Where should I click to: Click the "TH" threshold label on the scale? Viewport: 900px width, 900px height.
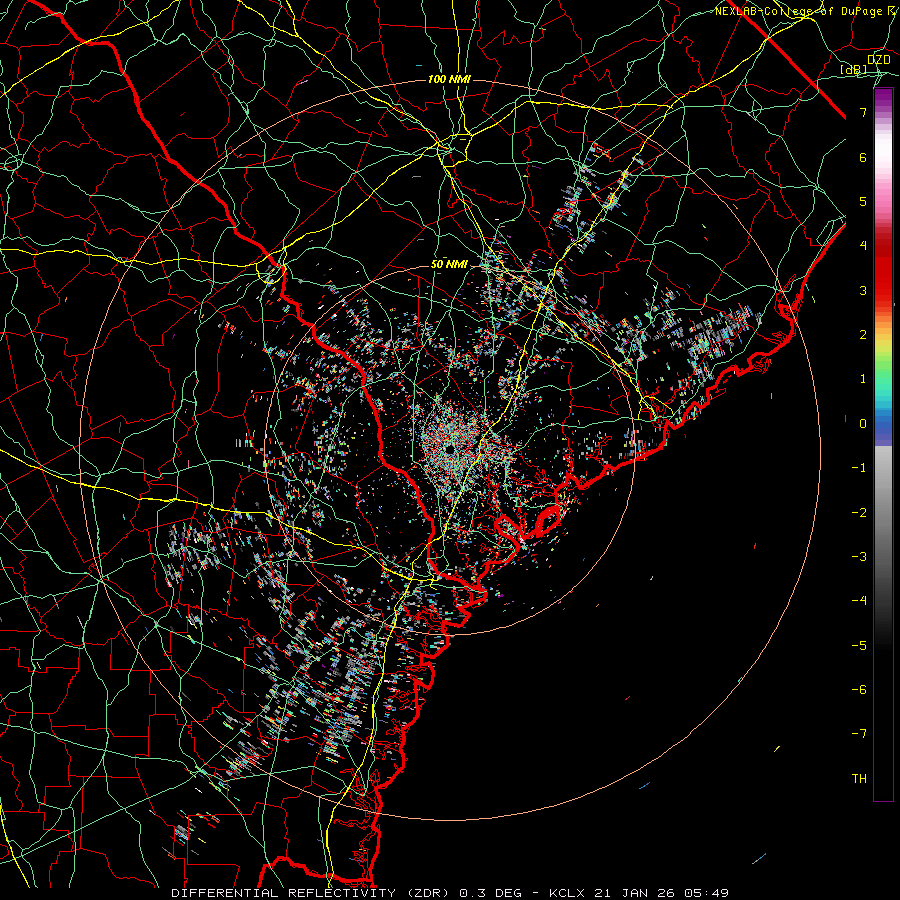click(x=859, y=779)
